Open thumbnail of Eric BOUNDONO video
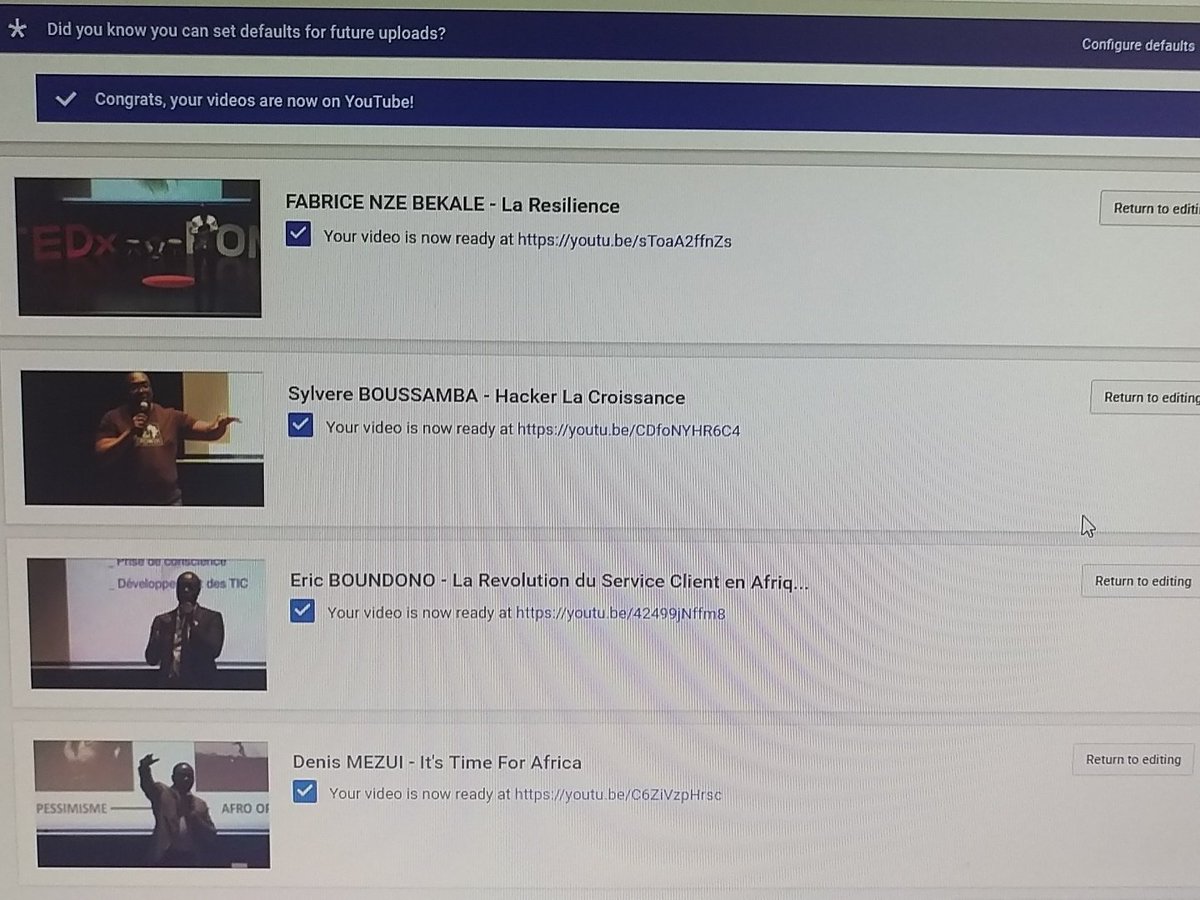 click(x=147, y=623)
